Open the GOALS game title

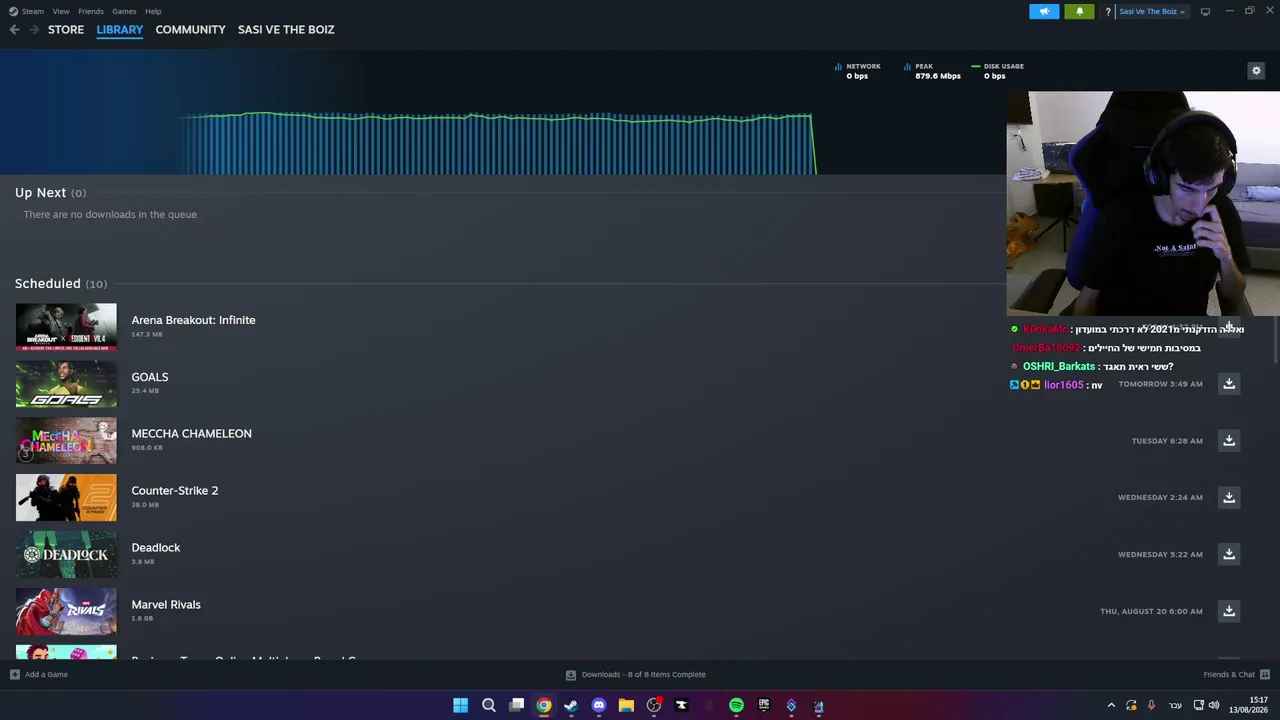(x=150, y=377)
